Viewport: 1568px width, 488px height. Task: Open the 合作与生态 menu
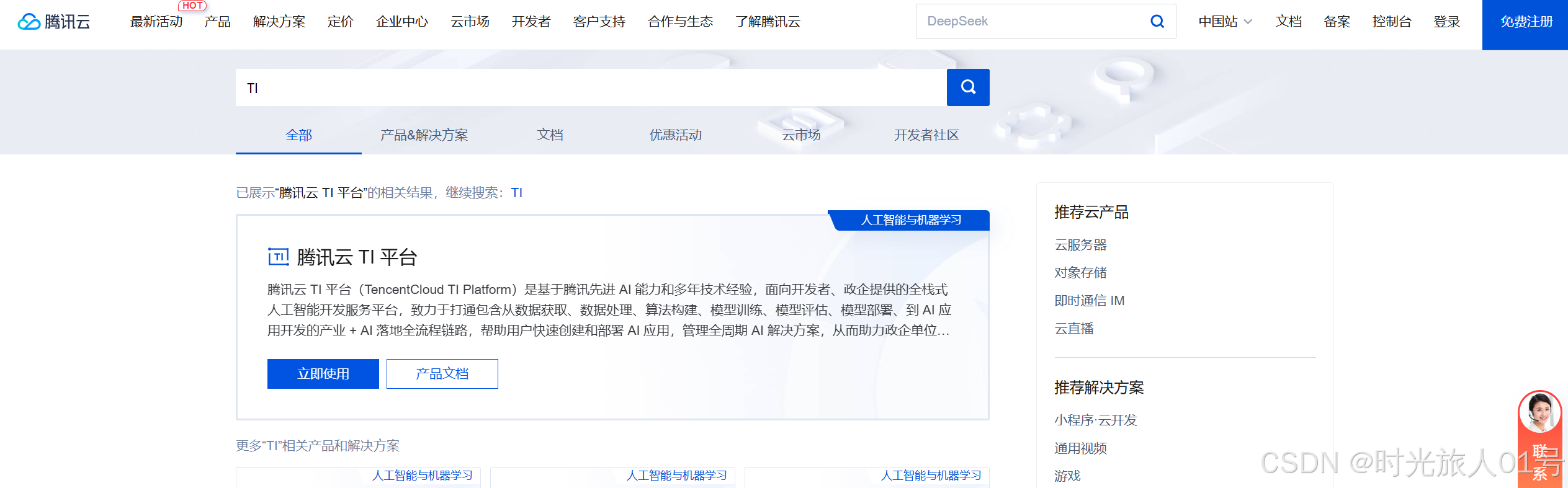click(681, 22)
